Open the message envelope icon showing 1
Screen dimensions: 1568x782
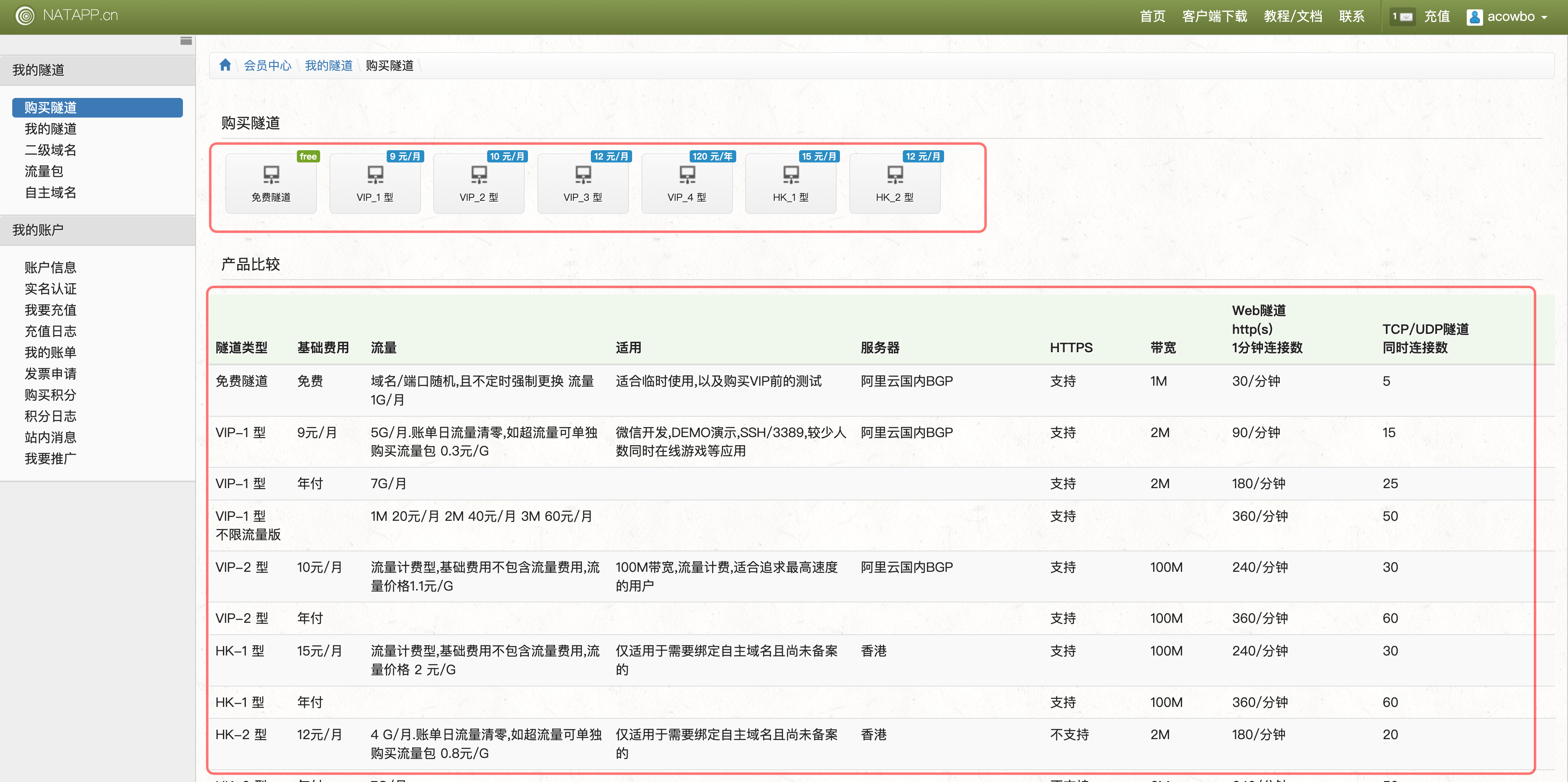pos(1403,17)
